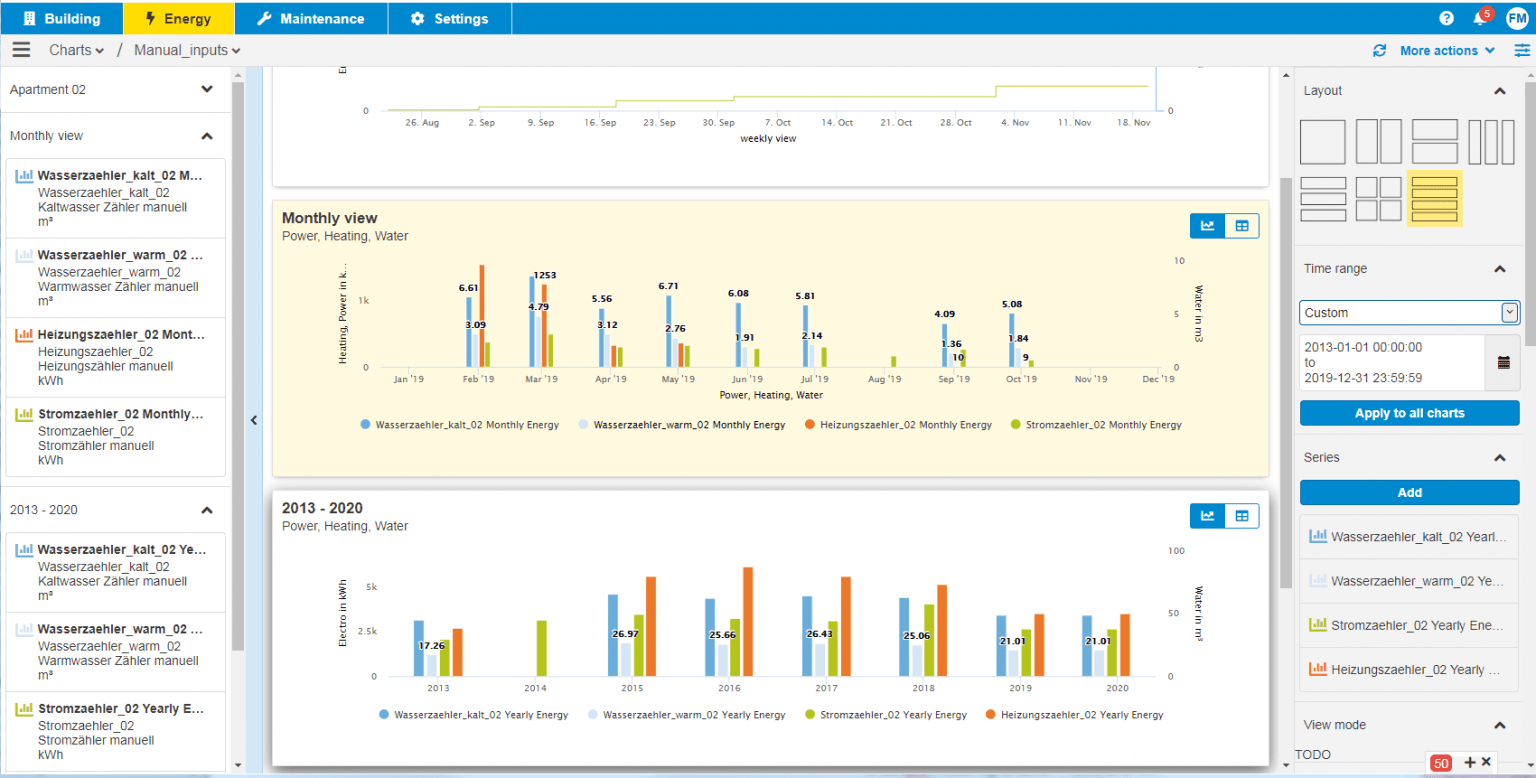This screenshot has width=1536, height=778.
Task: Expand the Apartment 02 dropdown
Action: coord(207,89)
